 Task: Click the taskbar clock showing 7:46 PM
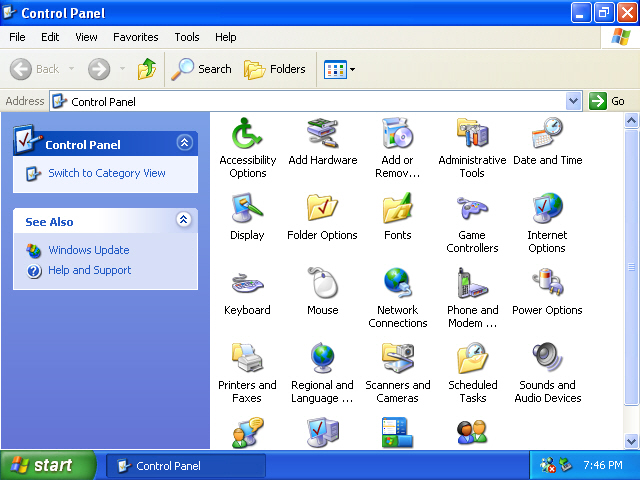pyautogui.click(x=602, y=465)
